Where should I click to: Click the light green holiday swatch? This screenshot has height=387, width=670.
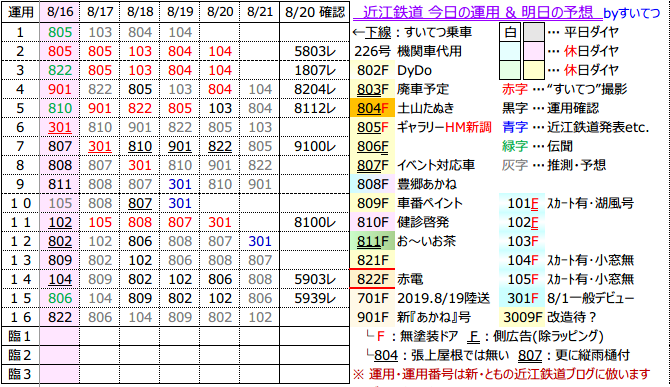510,70
